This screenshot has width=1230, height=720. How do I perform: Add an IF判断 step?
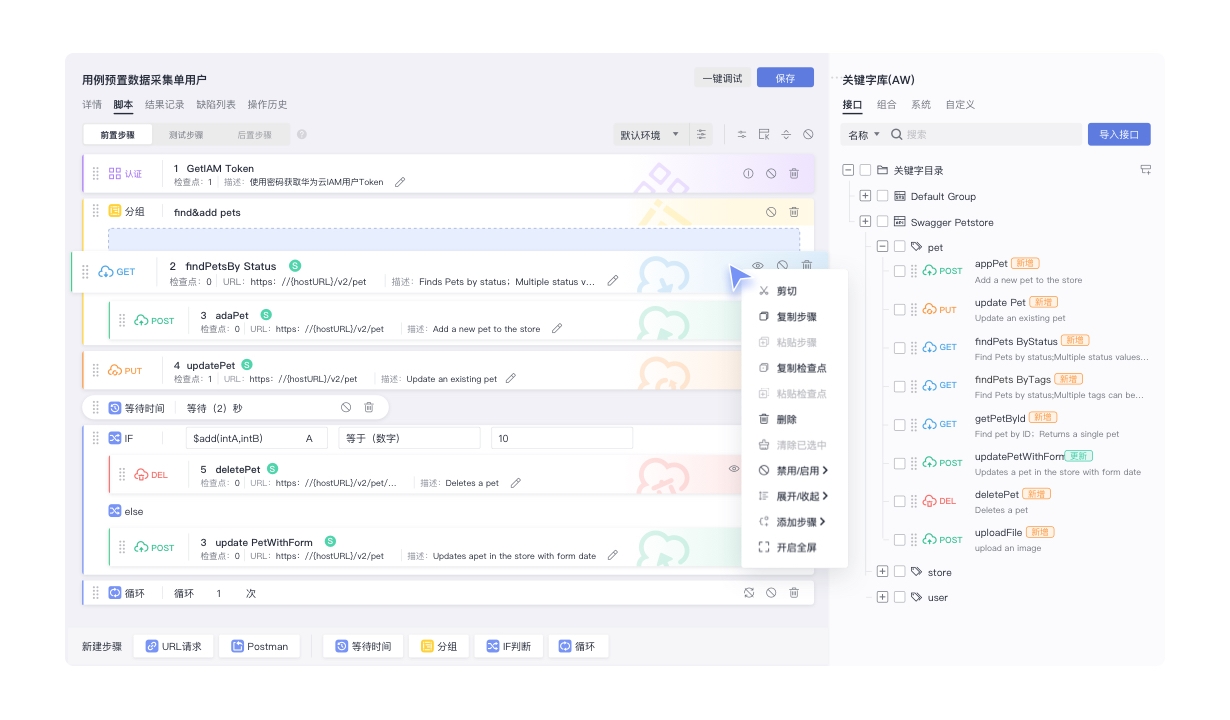click(509, 646)
